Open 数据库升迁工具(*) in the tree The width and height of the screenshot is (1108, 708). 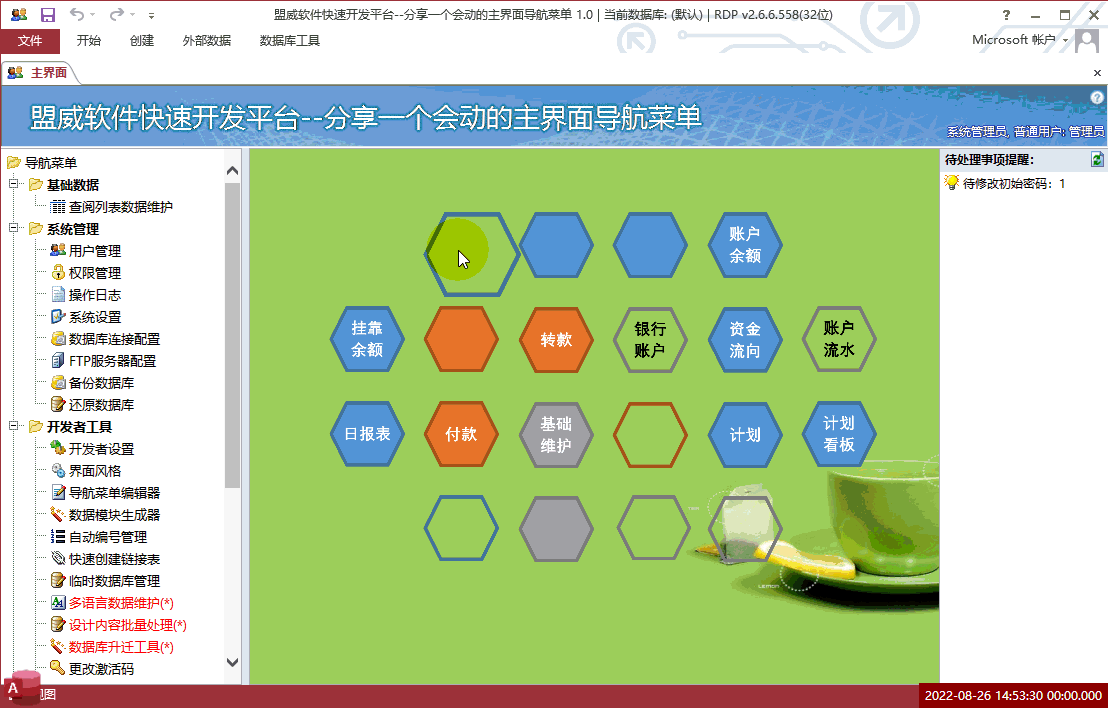pos(121,647)
